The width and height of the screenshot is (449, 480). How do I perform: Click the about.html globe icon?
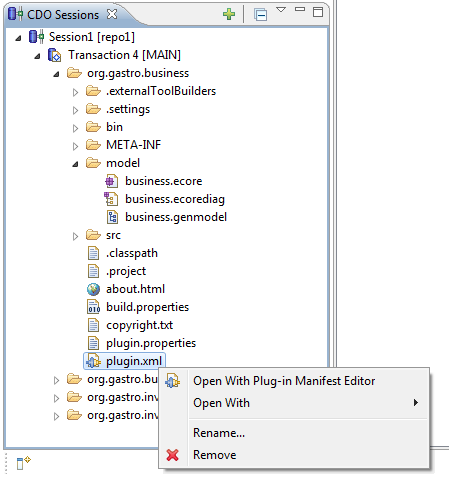[x=93, y=289]
